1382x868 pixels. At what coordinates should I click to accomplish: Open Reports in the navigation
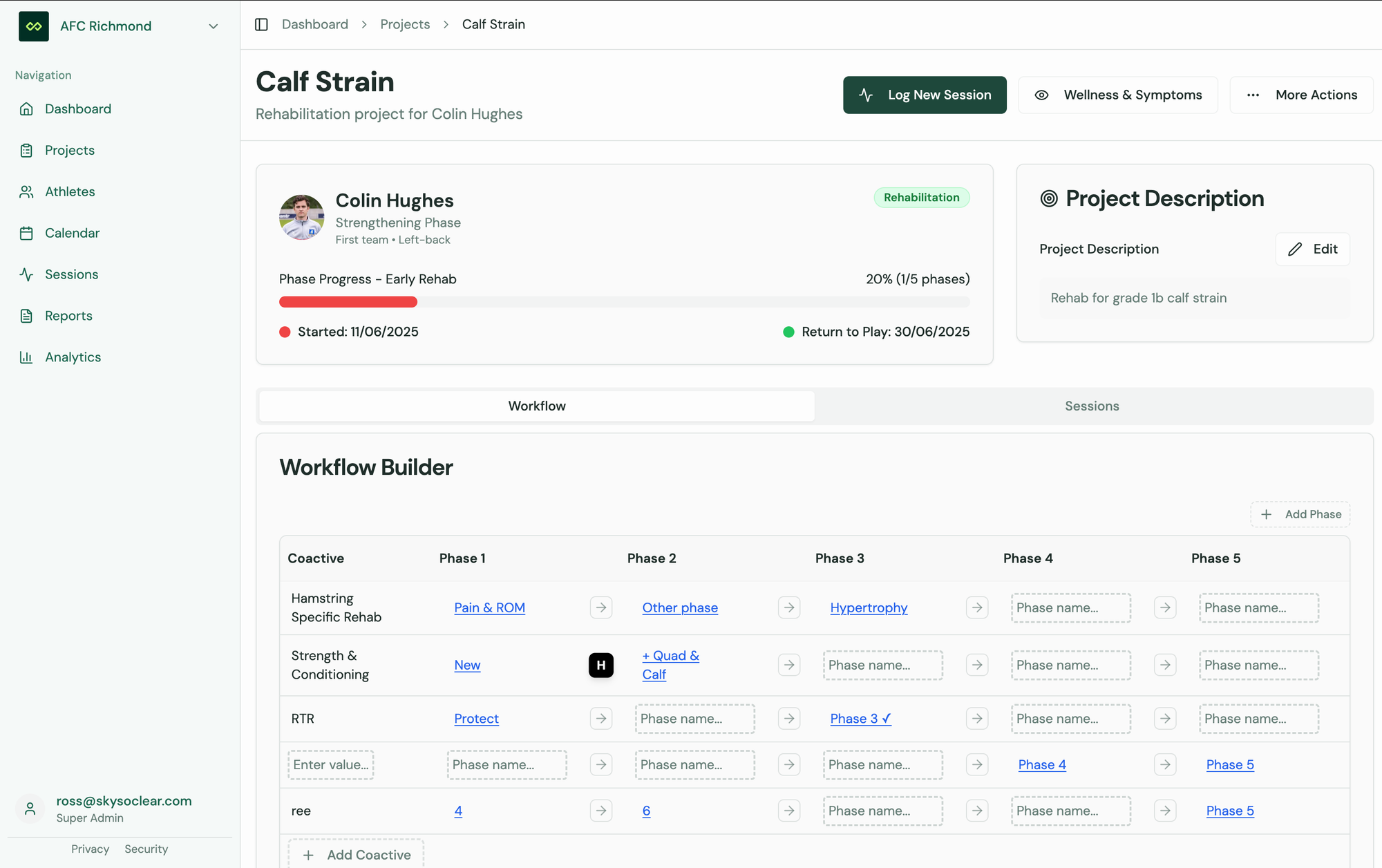[68, 316]
